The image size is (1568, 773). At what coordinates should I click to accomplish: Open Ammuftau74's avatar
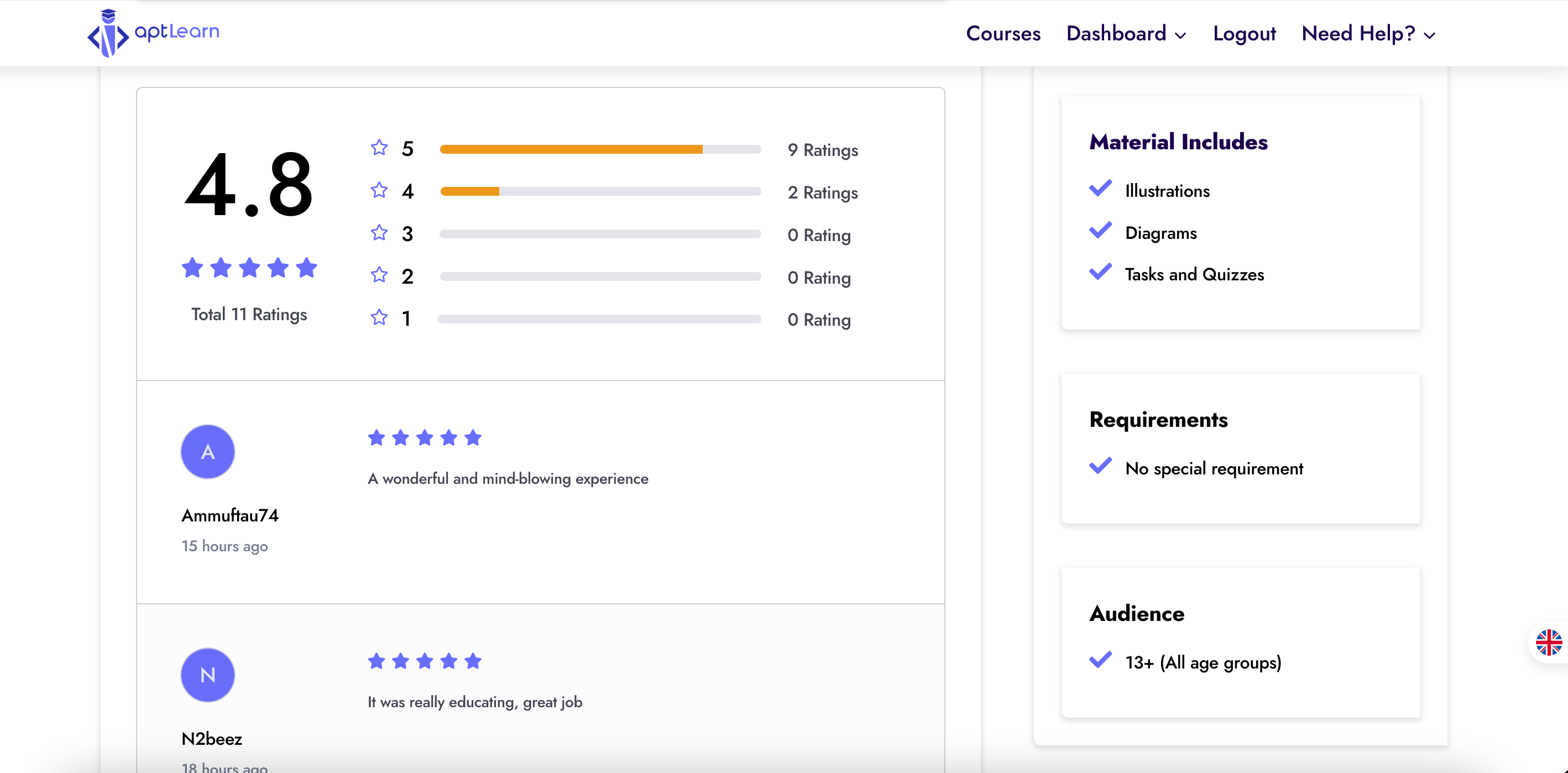207,451
